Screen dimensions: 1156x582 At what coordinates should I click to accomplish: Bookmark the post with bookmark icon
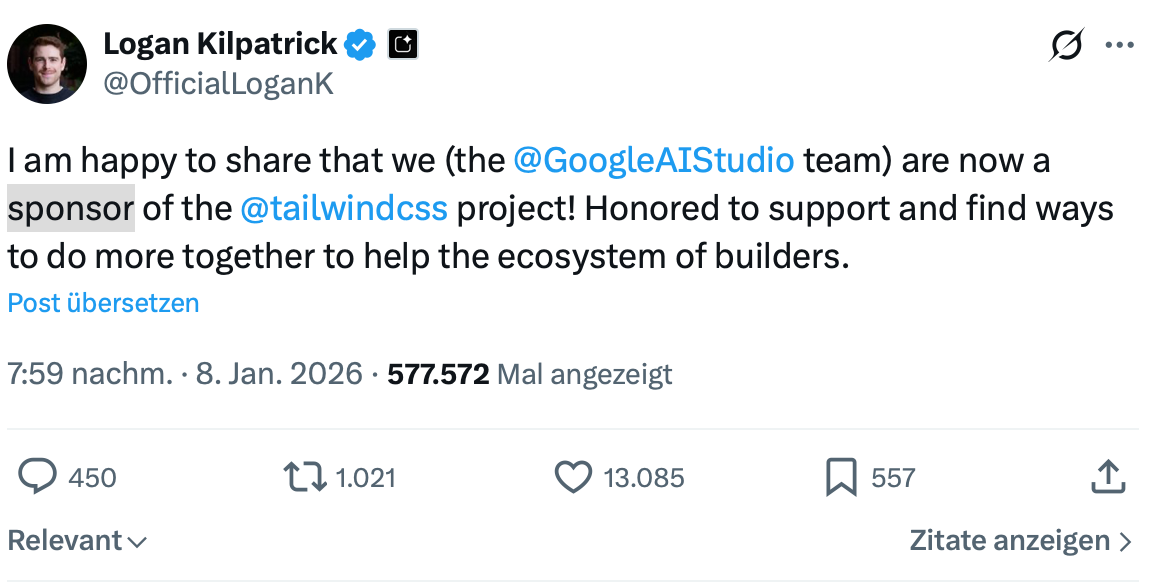click(841, 477)
